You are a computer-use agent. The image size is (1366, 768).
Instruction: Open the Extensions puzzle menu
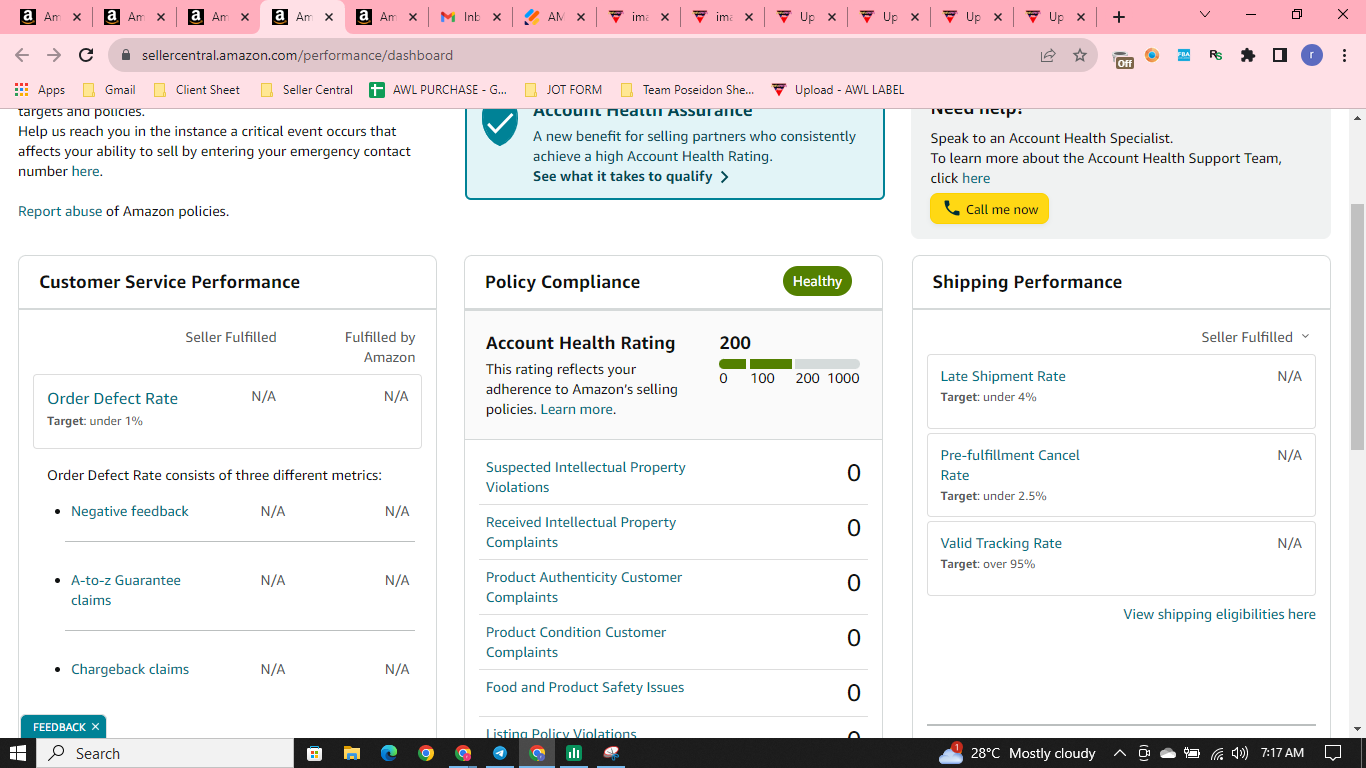1248,56
